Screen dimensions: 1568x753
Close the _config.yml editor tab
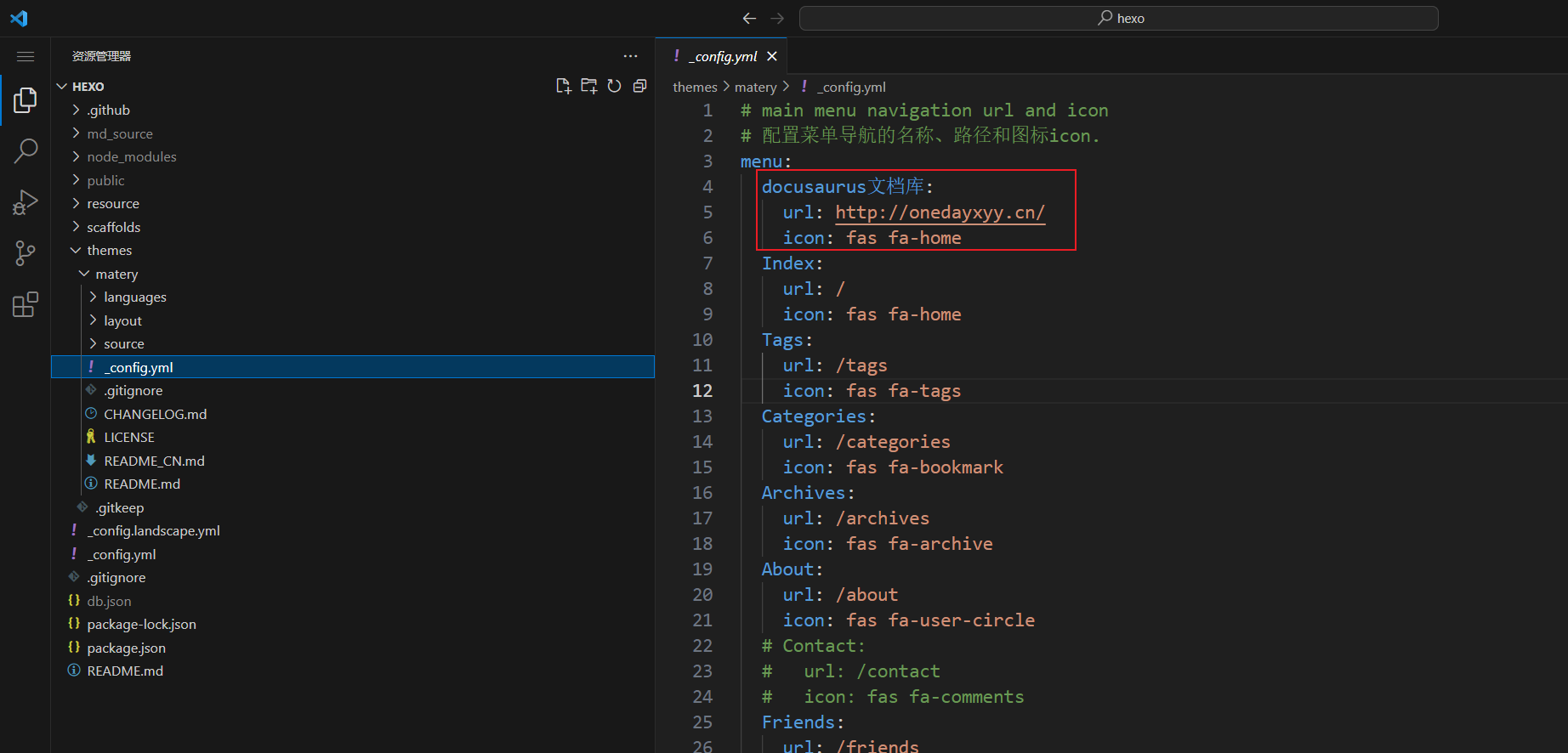(x=772, y=56)
